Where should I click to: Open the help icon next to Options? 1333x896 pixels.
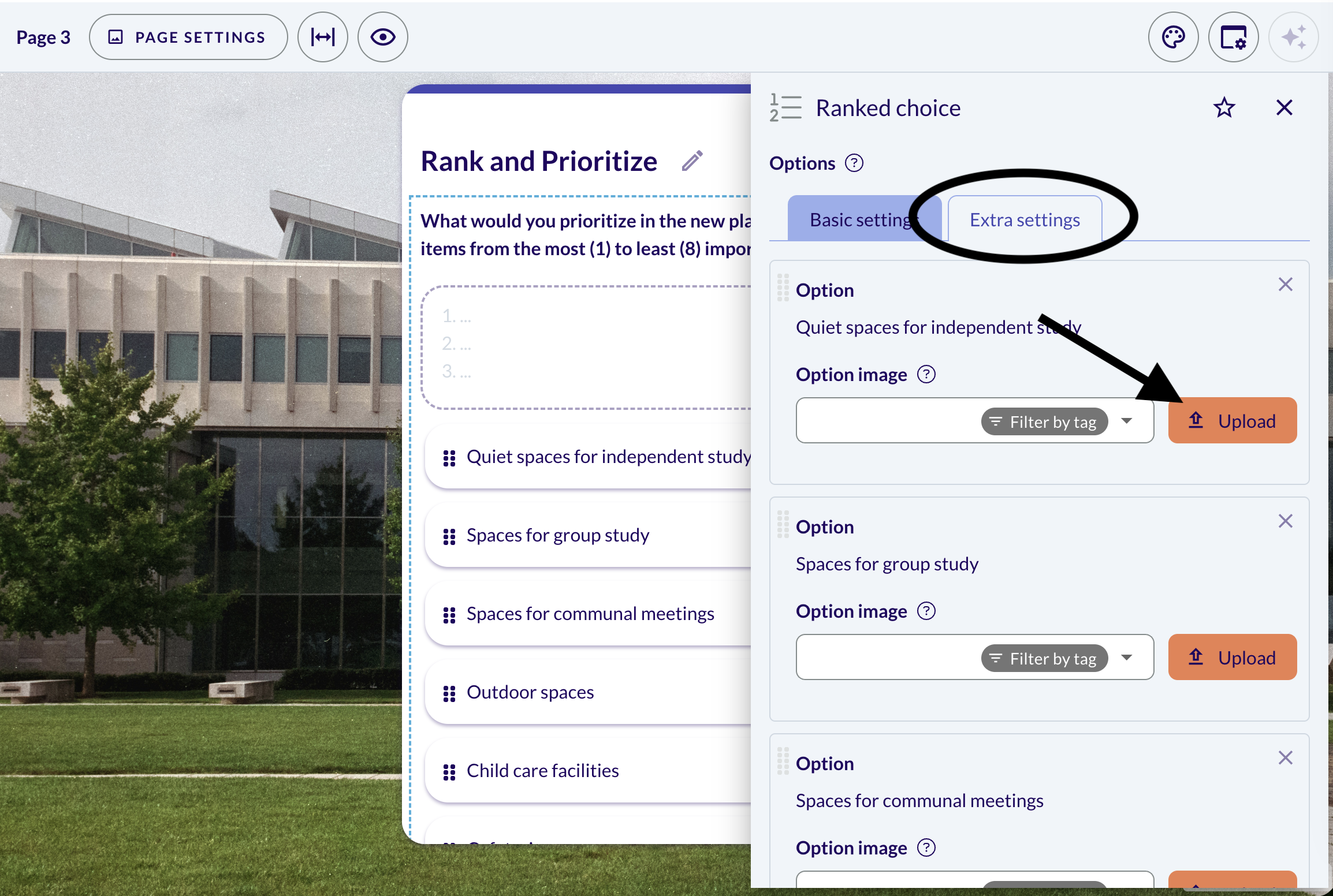pyautogui.click(x=854, y=163)
